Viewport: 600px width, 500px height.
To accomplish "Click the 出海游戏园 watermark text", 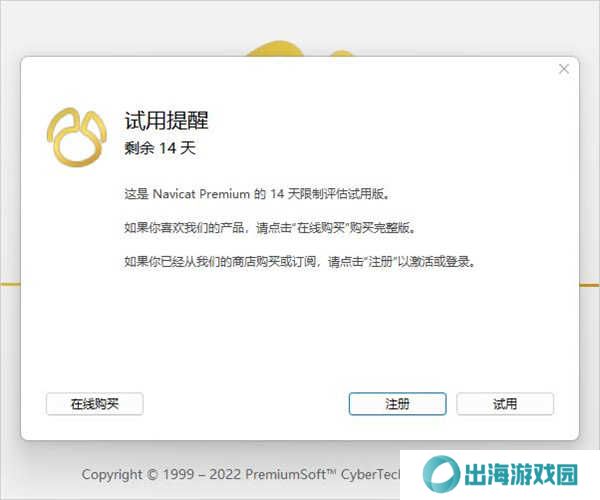I will 521,475.
